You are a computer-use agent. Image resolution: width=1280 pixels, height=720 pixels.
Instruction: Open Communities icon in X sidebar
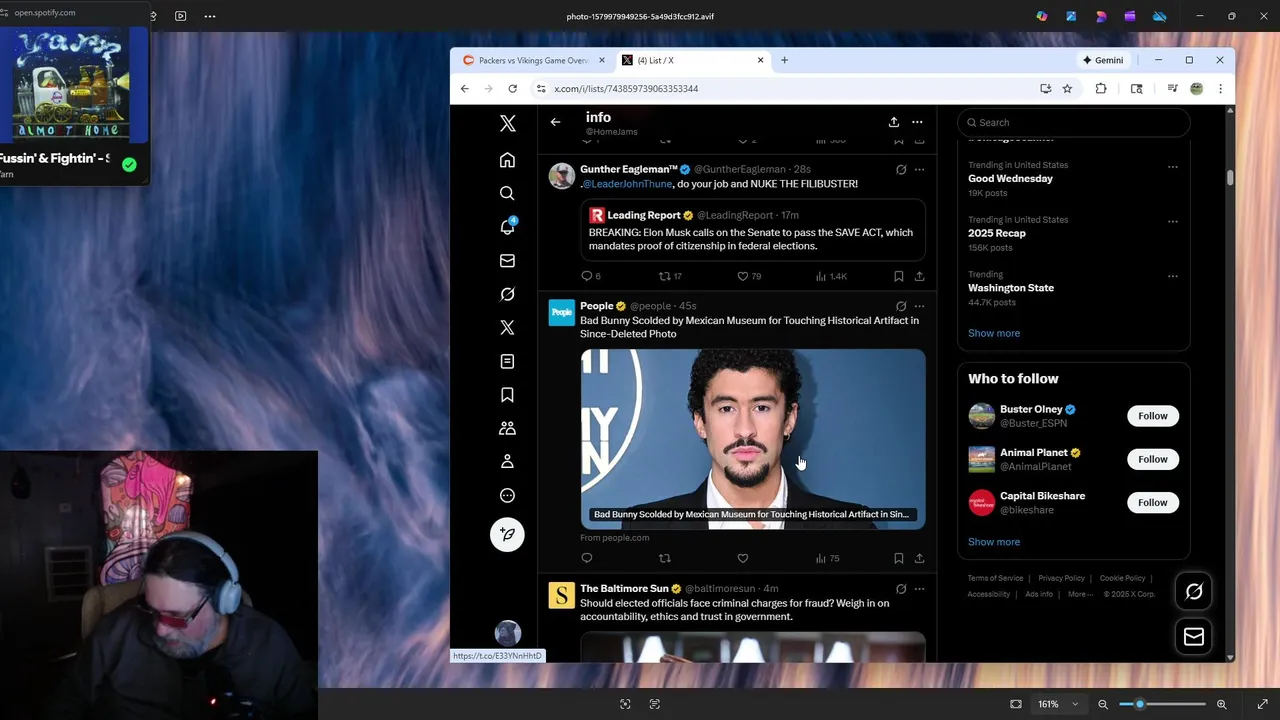(x=507, y=428)
